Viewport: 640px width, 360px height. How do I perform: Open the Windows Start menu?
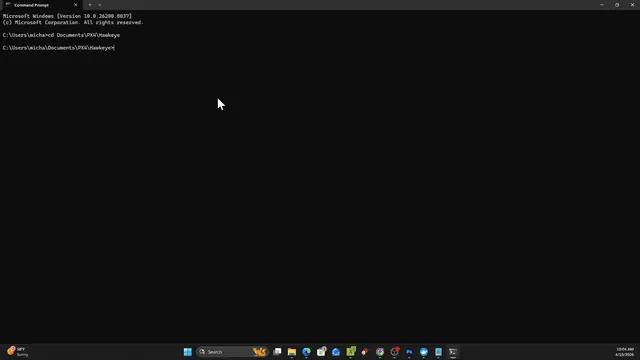coord(187,352)
